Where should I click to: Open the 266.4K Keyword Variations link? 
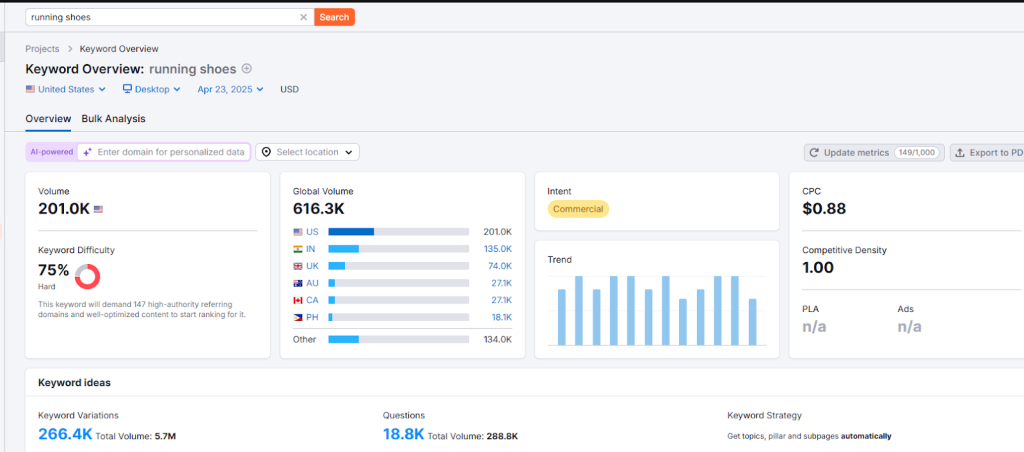65,434
